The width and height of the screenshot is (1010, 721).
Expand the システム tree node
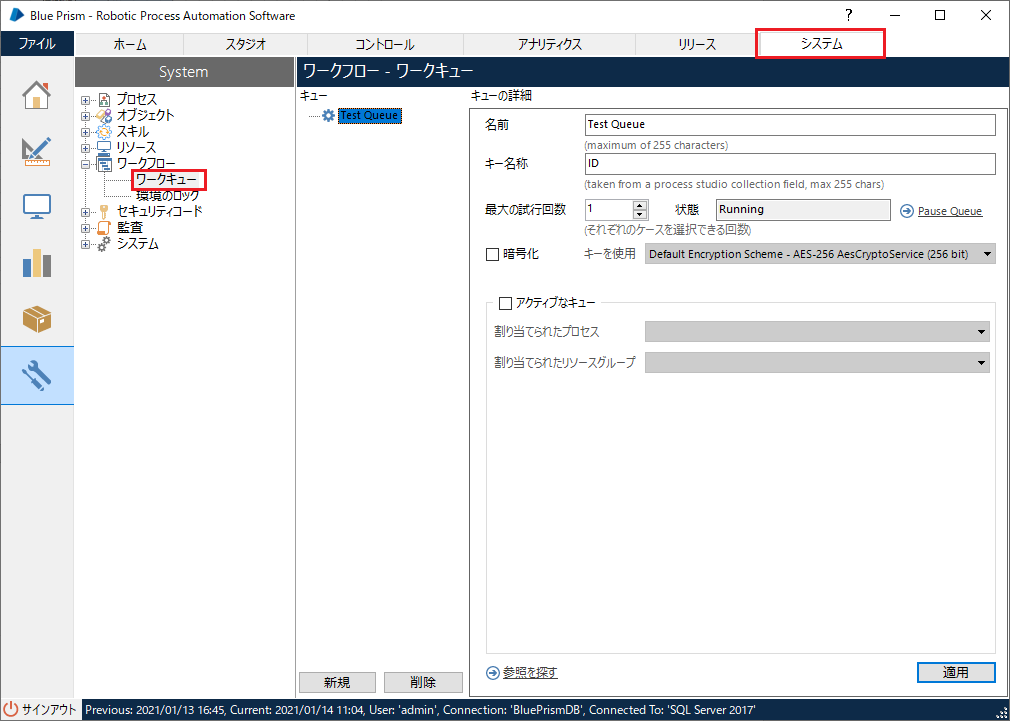pyautogui.click(x=85, y=244)
